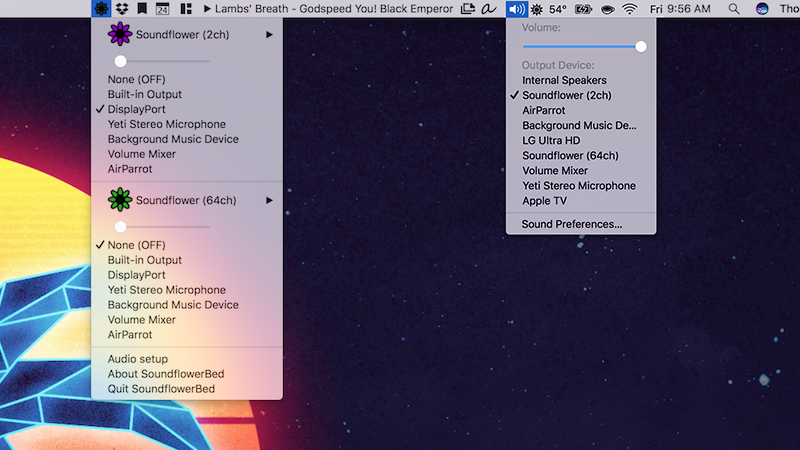Click the Soundflower (64ch) volume slider knob
The image size is (800, 450).
click(x=120, y=227)
